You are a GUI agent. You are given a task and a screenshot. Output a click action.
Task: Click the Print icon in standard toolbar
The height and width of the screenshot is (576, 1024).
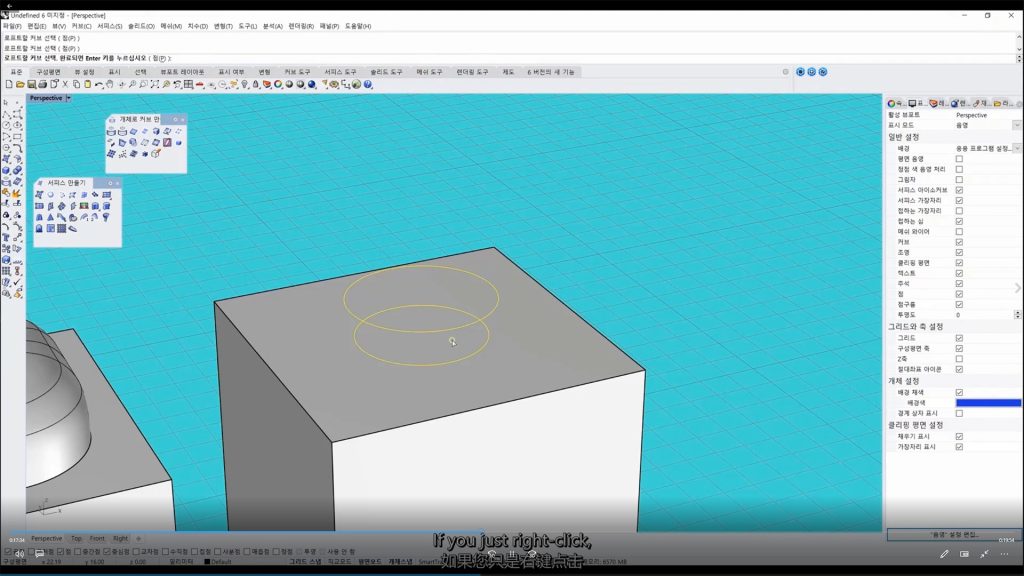pyautogui.click(x=41, y=85)
